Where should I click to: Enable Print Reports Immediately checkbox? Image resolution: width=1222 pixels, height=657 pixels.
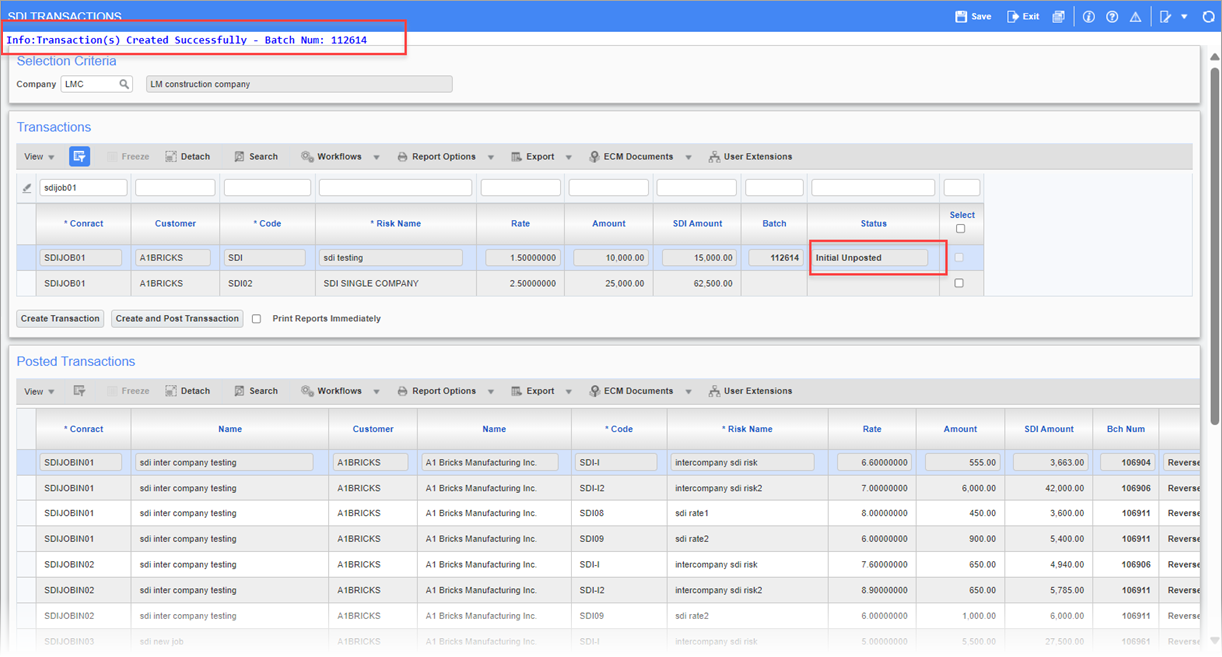tap(257, 319)
